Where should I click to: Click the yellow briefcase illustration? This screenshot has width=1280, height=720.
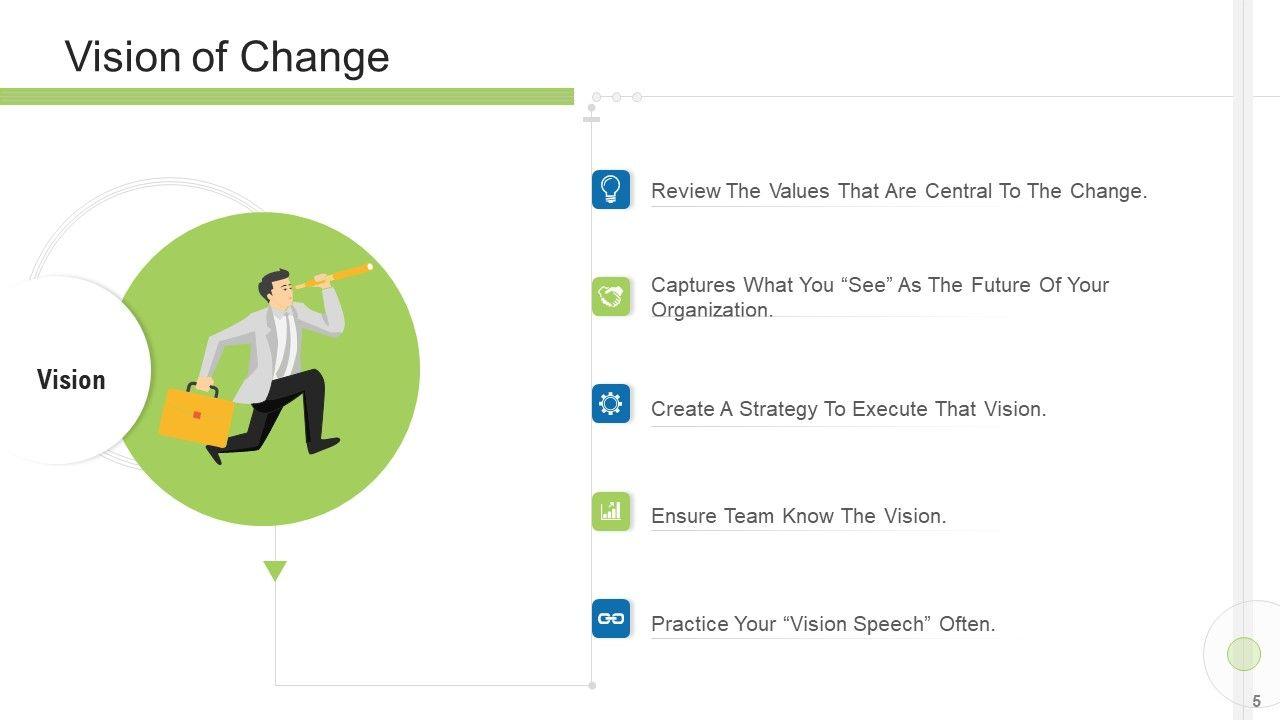tap(196, 414)
